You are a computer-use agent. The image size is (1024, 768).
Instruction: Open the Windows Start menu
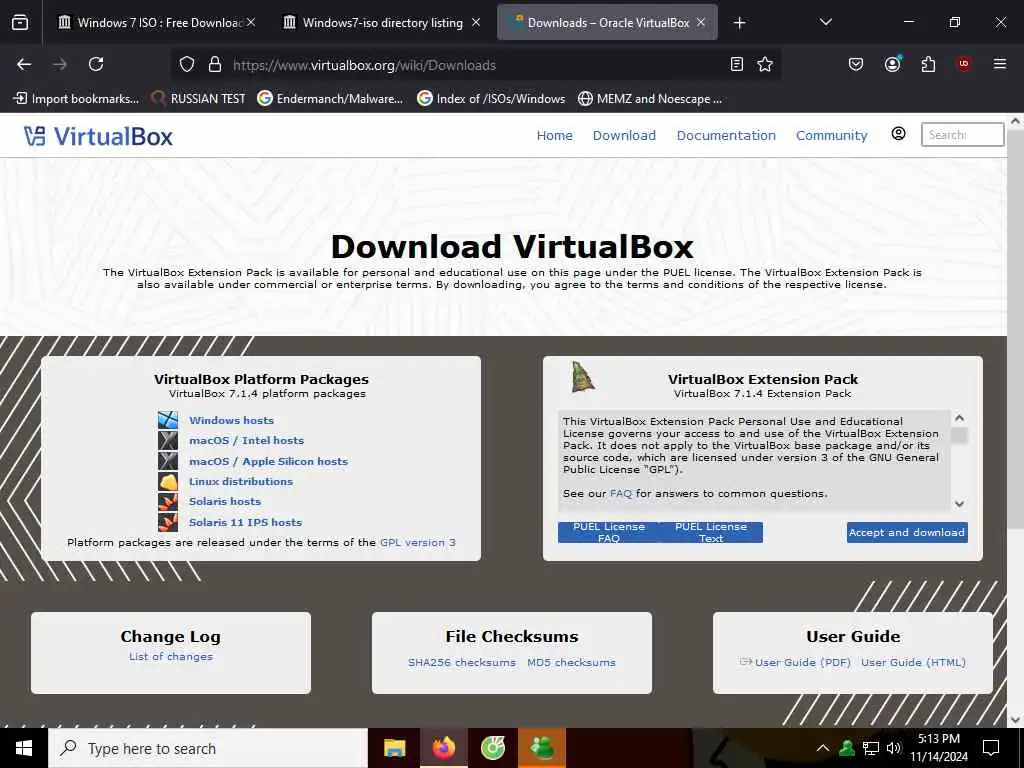click(24, 748)
